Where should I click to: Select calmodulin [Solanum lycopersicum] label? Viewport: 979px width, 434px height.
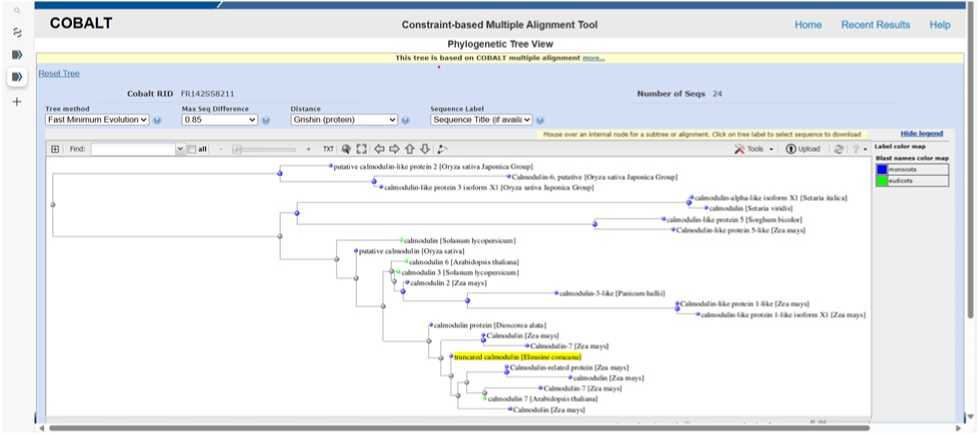pyautogui.click(x=460, y=240)
